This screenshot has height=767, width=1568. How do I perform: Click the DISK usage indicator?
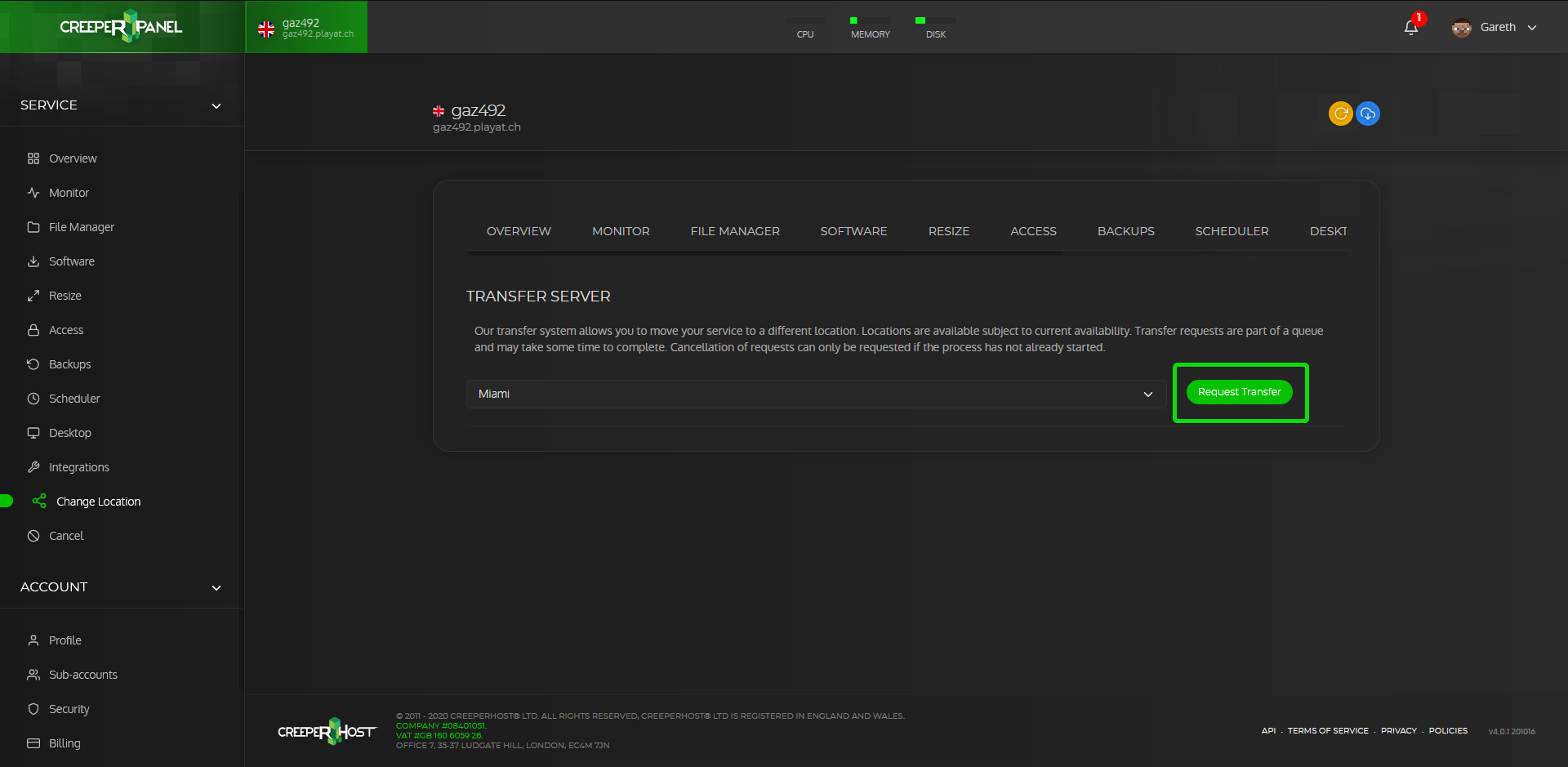936,28
